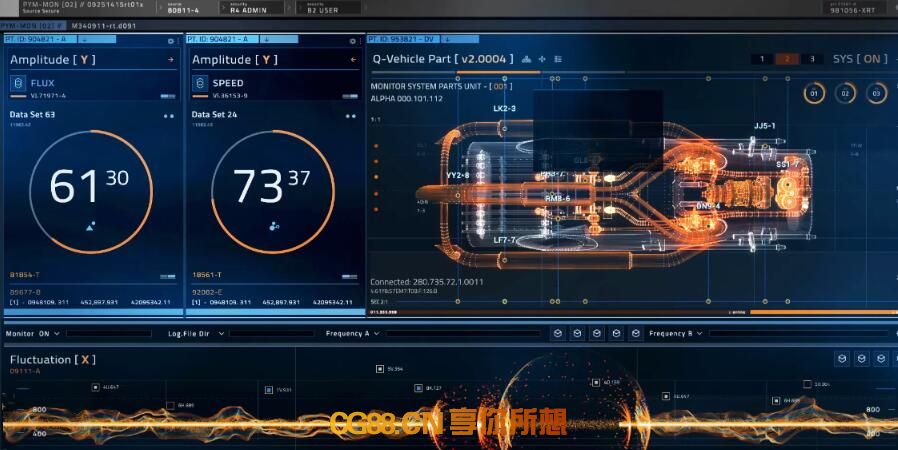Click triangle icon below the 61 gauge value
The image size is (898, 450).
coord(90,227)
